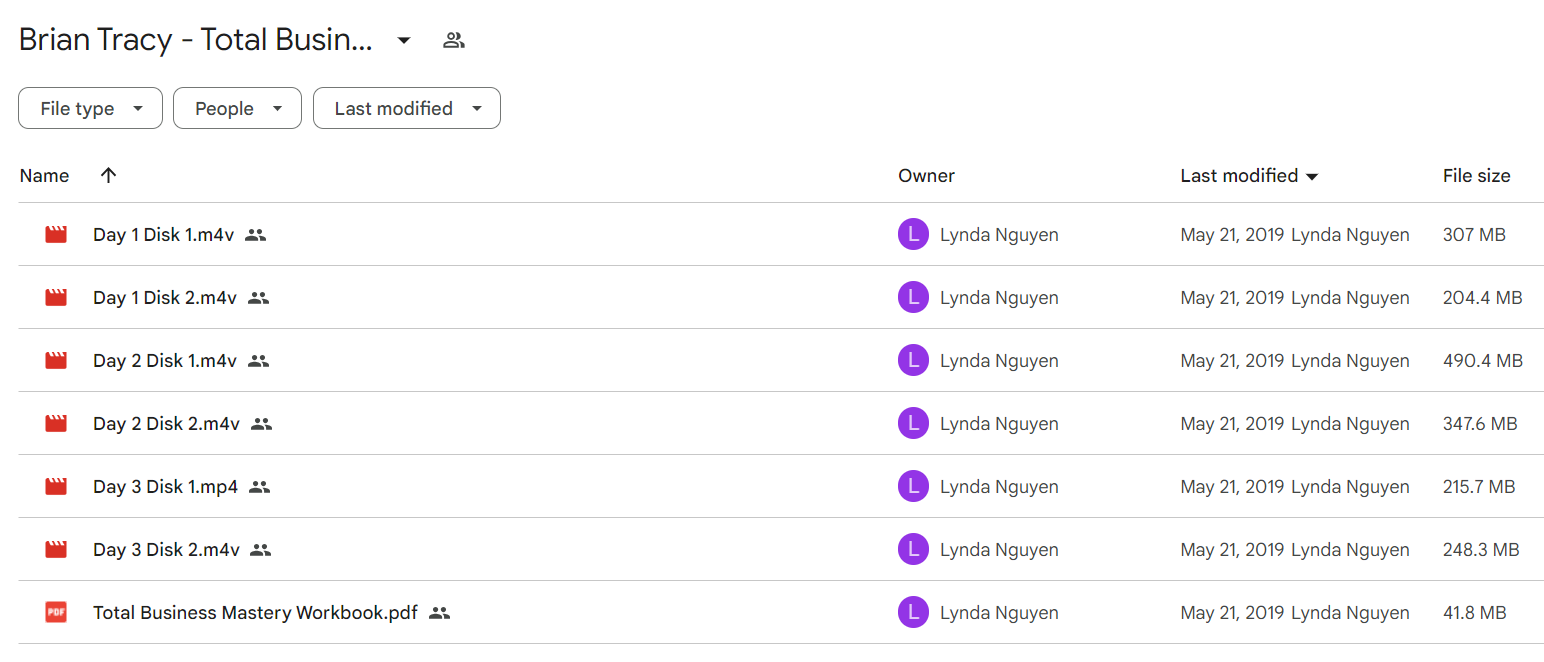
Task: Click owner avatar in Day 2 Disk 2.m4v row
Action: coord(914,424)
